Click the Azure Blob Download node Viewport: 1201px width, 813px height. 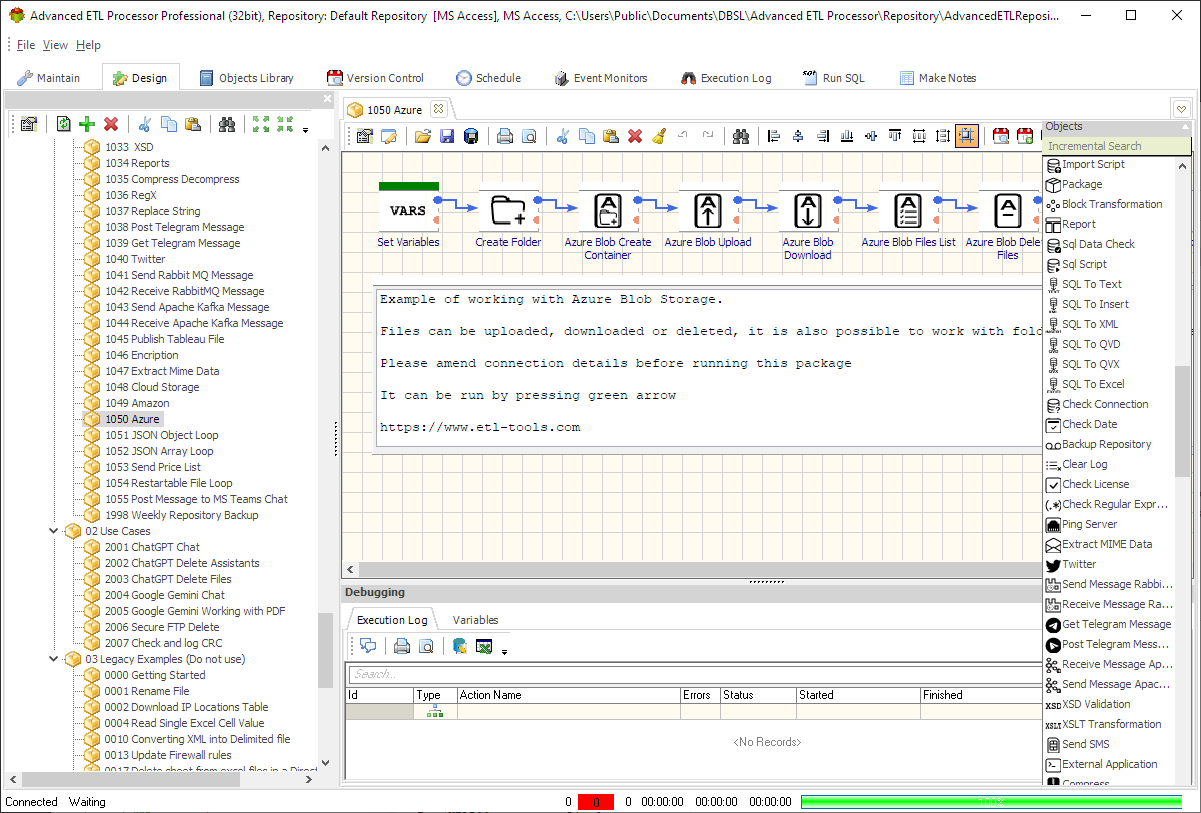tap(808, 211)
